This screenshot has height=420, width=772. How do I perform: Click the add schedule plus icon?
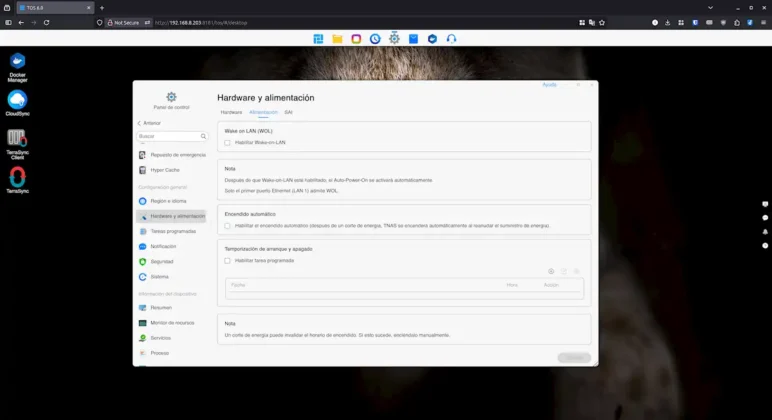[x=551, y=272]
